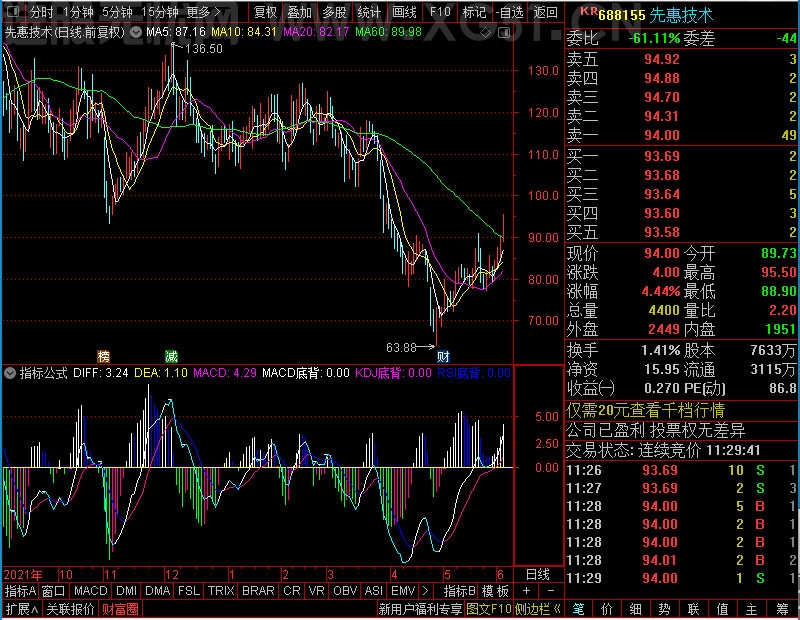Click the 减 marker on the price chart
Screen dimensions: 800x620
click(x=171, y=356)
